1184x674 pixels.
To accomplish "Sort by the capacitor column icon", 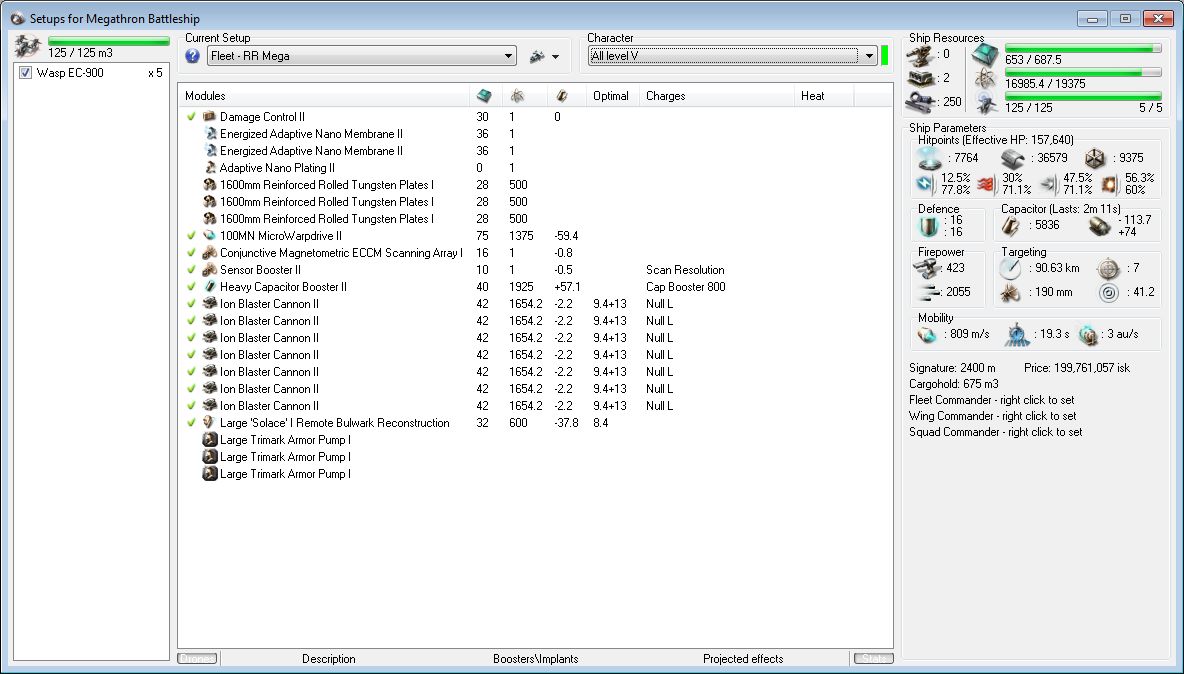I will pyautogui.click(x=561, y=96).
